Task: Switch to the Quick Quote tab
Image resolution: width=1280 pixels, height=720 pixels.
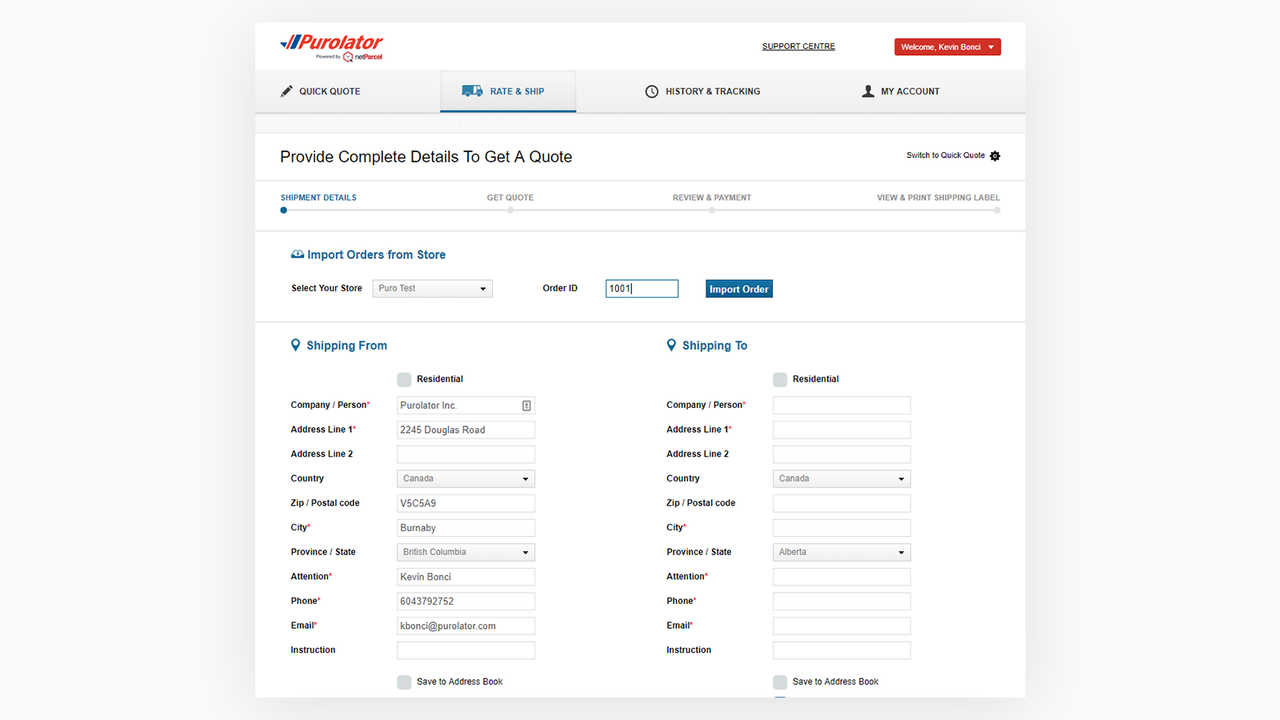Action: tap(320, 91)
